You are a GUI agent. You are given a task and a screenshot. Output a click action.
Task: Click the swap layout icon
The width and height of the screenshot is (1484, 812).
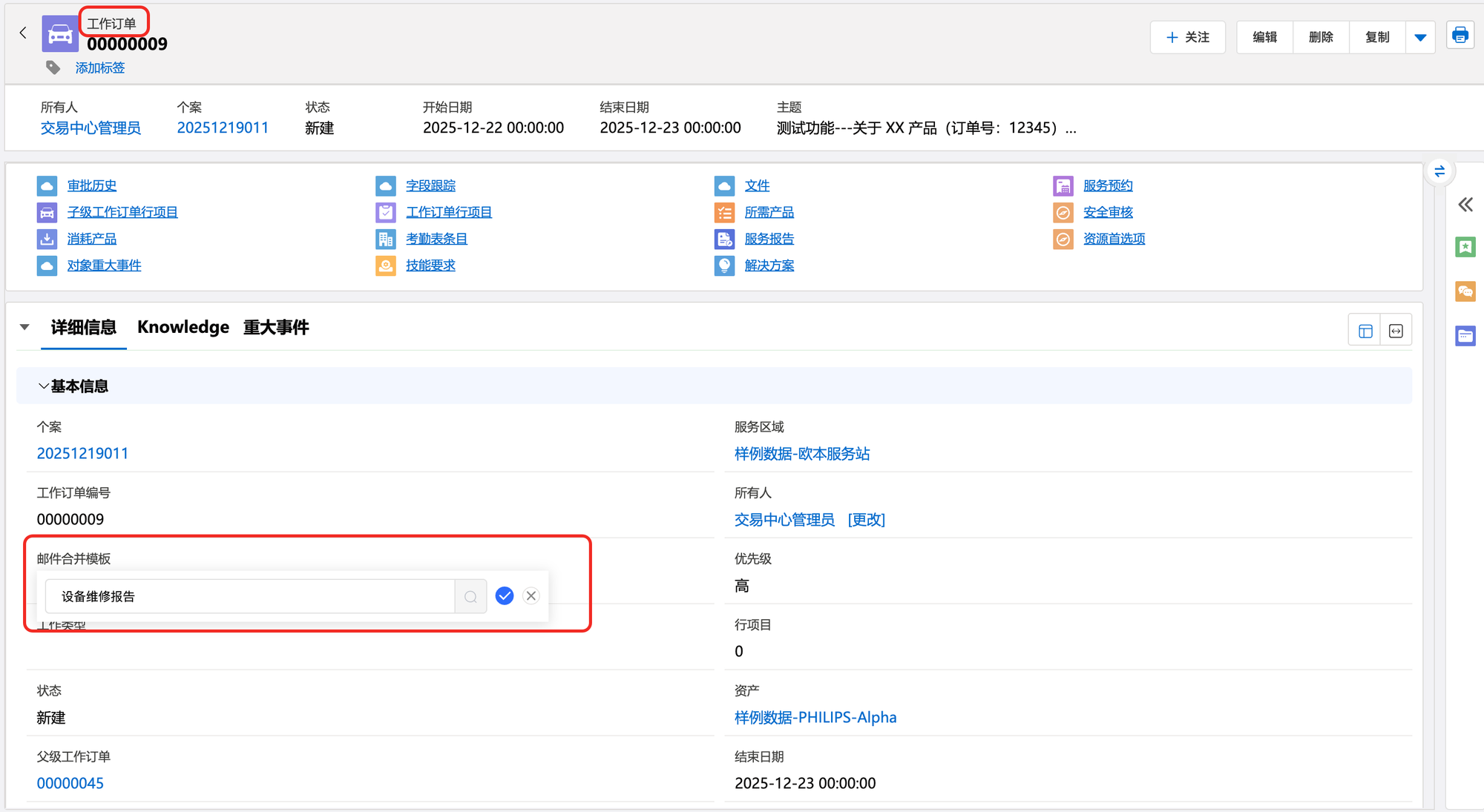(x=1439, y=171)
